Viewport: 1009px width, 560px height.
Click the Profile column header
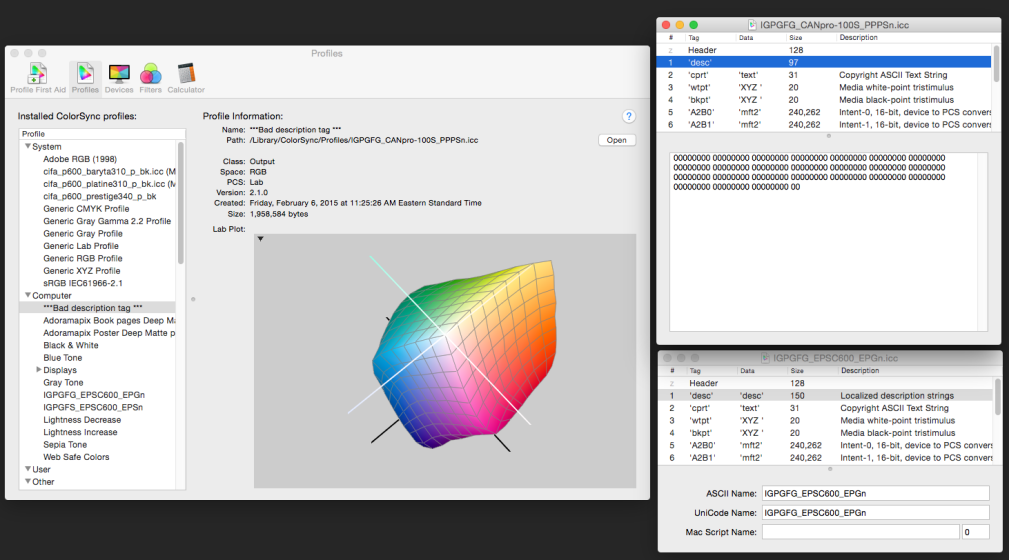click(x=102, y=134)
